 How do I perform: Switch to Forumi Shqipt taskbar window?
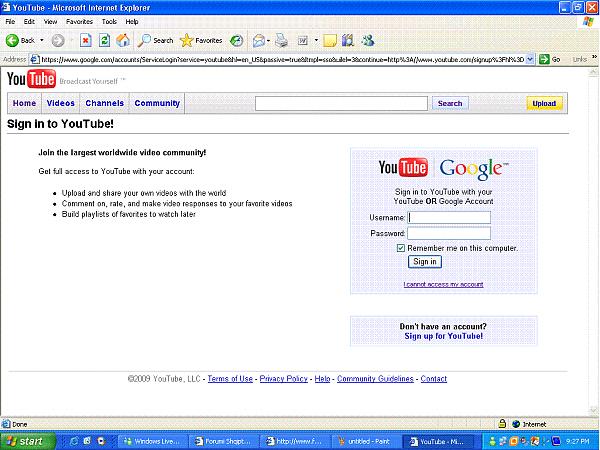coord(224,441)
